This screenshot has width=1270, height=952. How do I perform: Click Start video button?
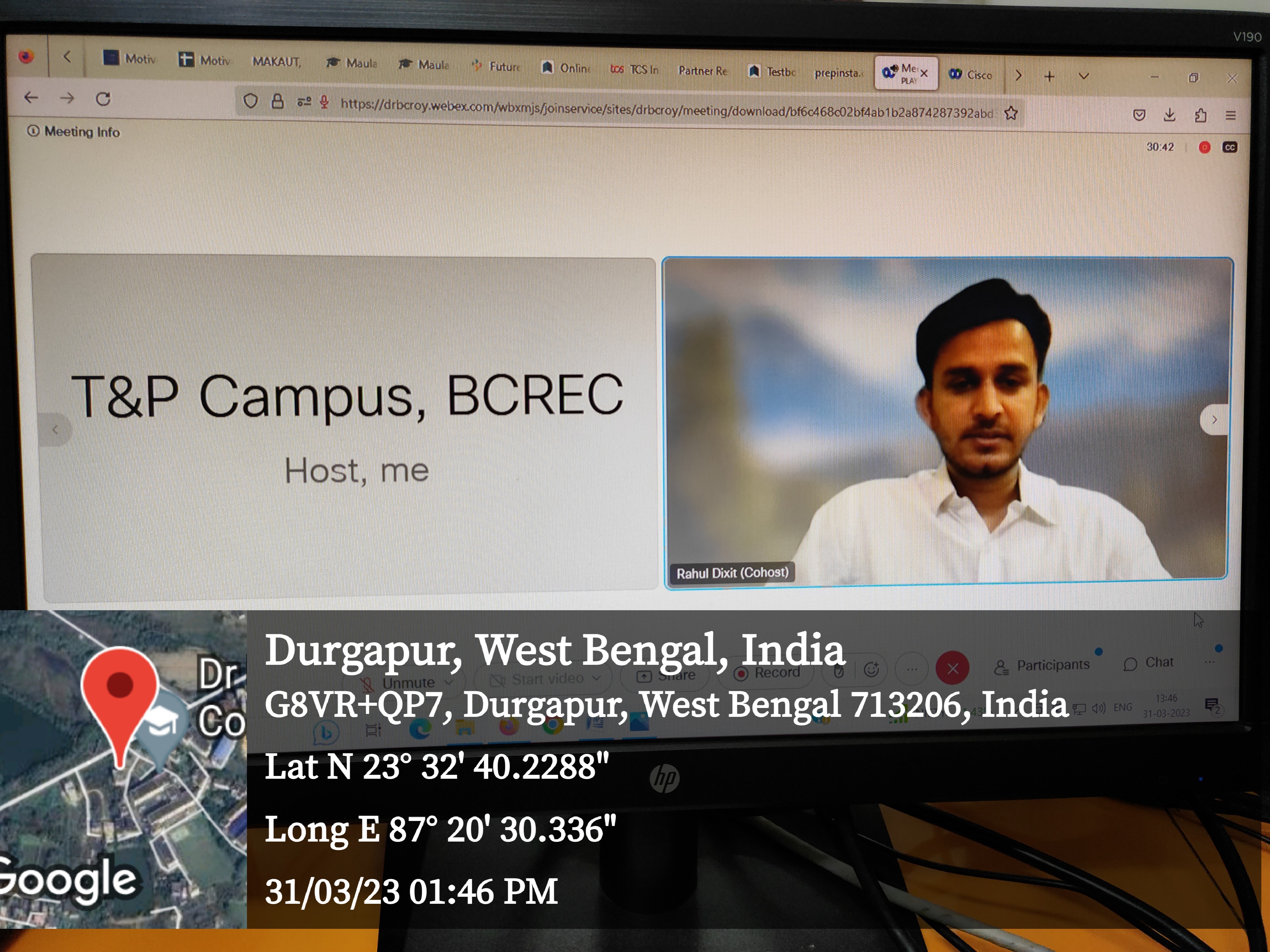[x=538, y=679]
